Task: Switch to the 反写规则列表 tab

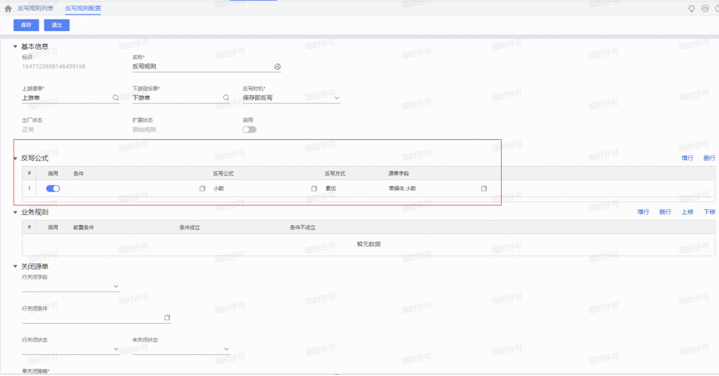Action: pyautogui.click(x=35, y=8)
